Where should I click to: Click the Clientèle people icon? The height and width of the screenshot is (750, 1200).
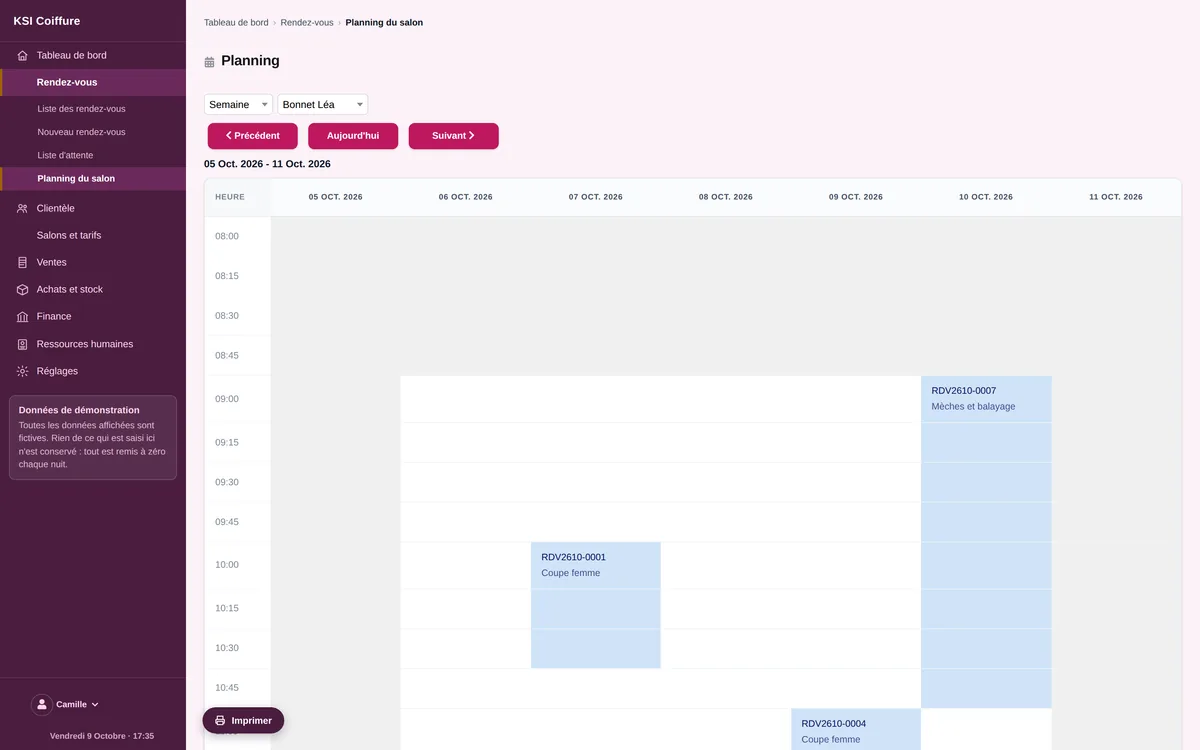(23, 209)
